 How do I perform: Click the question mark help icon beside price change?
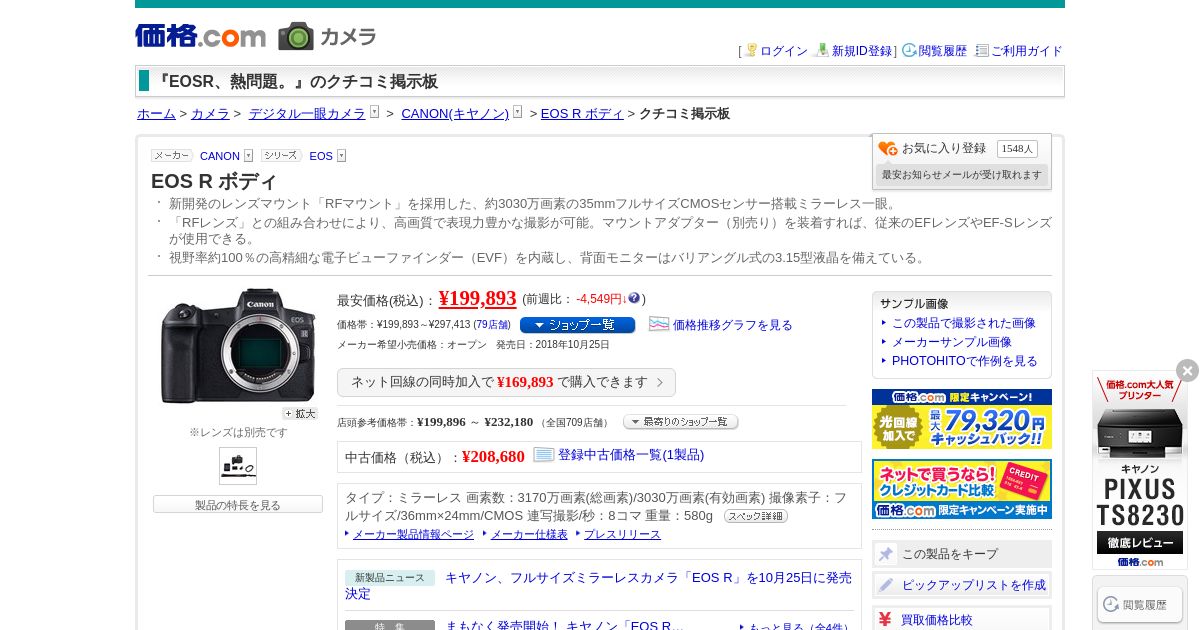point(634,298)
